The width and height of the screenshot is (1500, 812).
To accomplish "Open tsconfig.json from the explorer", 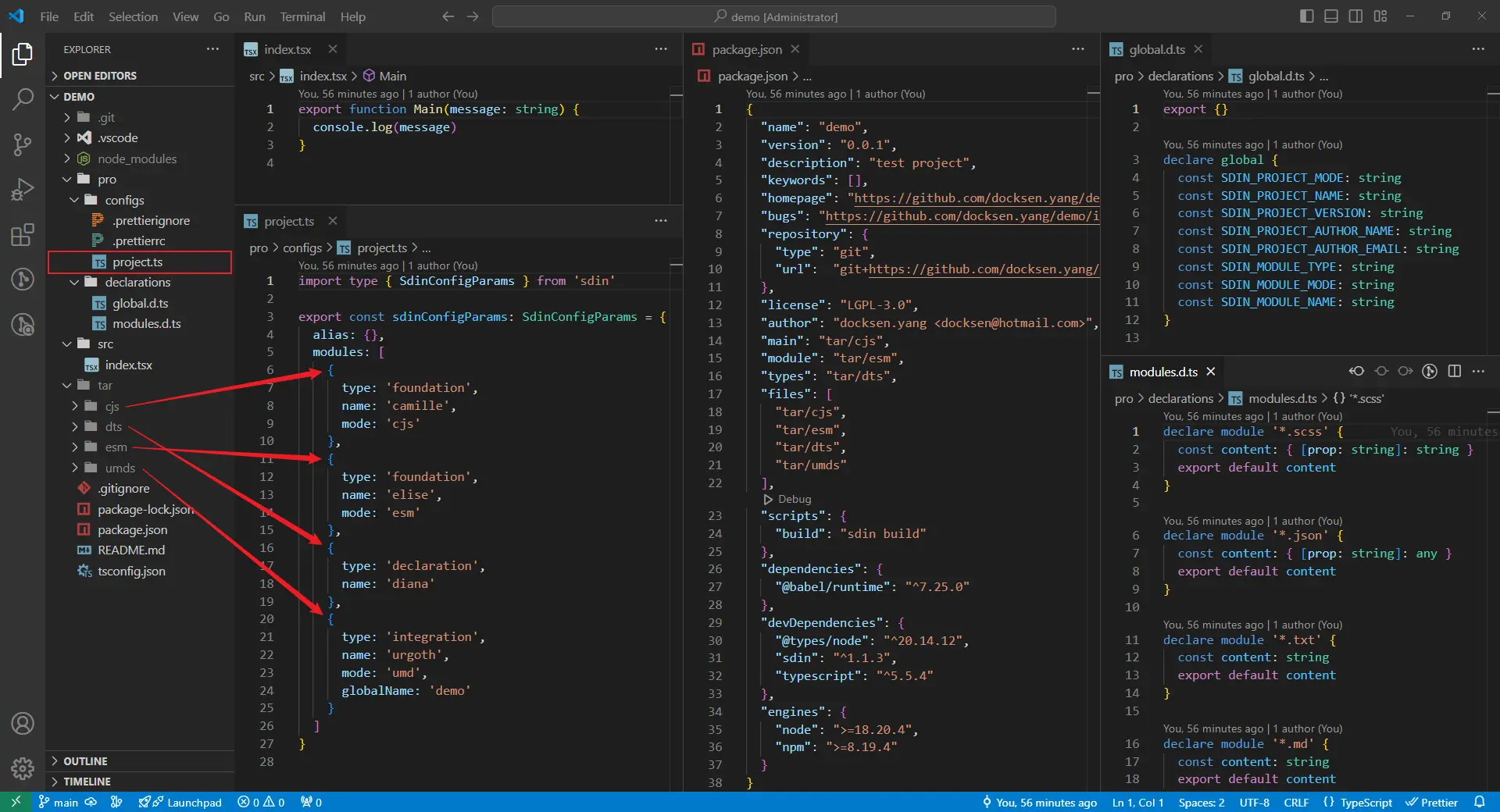I will (x=140, y=571).
